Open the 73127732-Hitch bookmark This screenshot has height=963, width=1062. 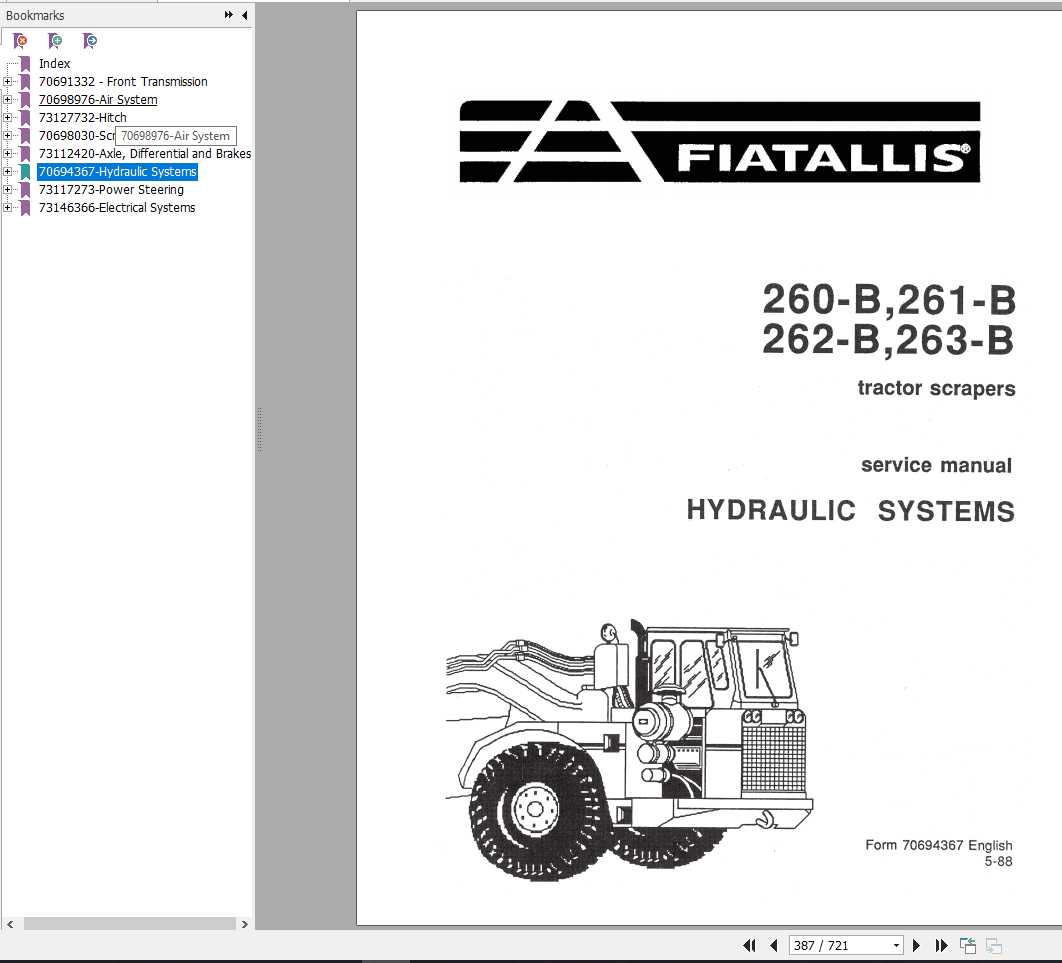point(83,117)
